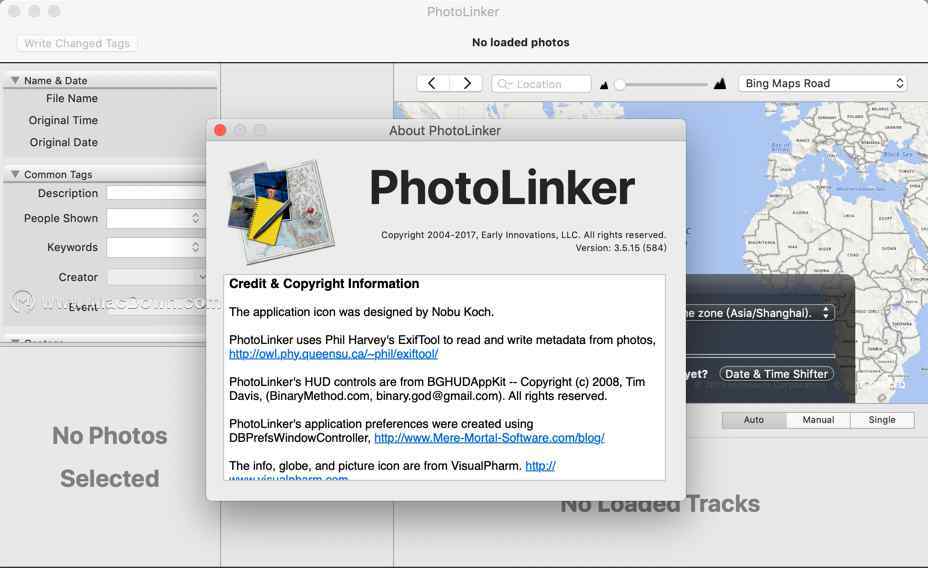Open the time zone (Asia/Shanghai) popup
Screen dimensions: 928x568
coord(761,312)
